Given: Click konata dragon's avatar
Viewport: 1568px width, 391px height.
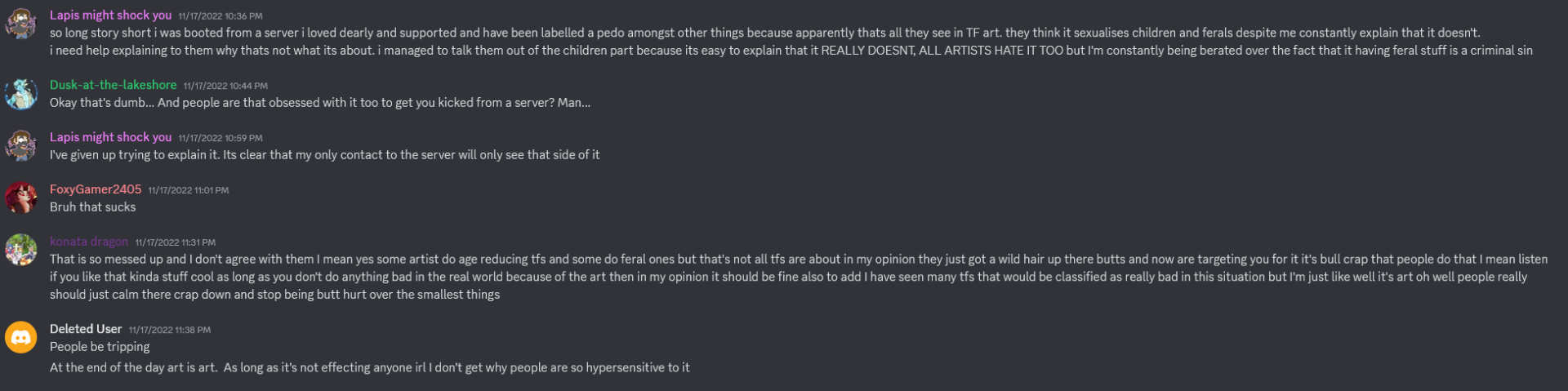Looking at the screenshot, I should [x=21, y=251].
